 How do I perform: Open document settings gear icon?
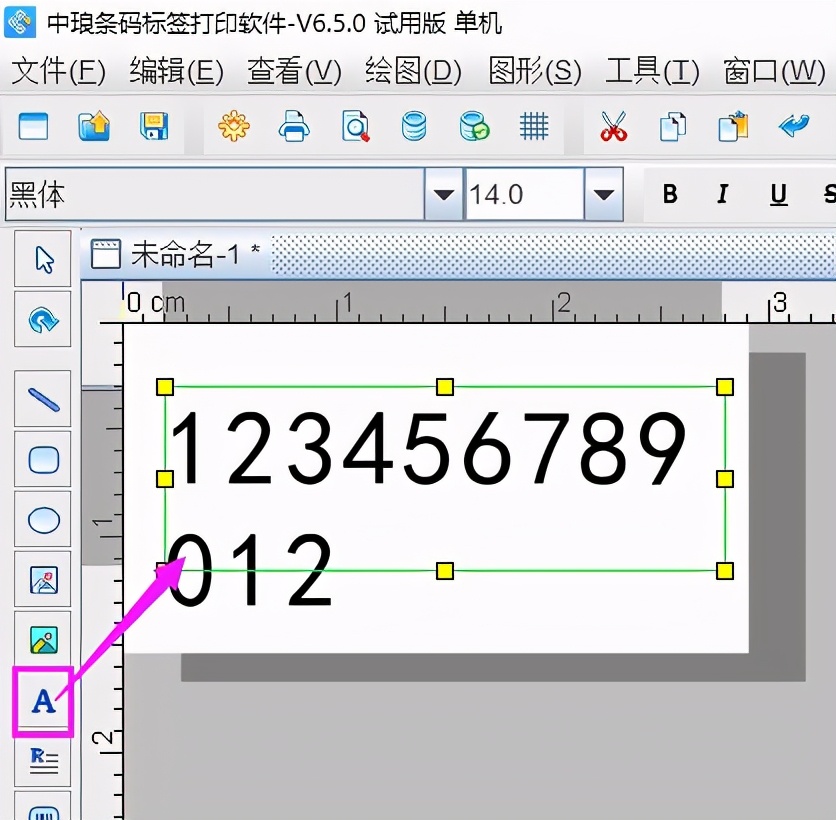pyautogui.click(x=234, y=126)
